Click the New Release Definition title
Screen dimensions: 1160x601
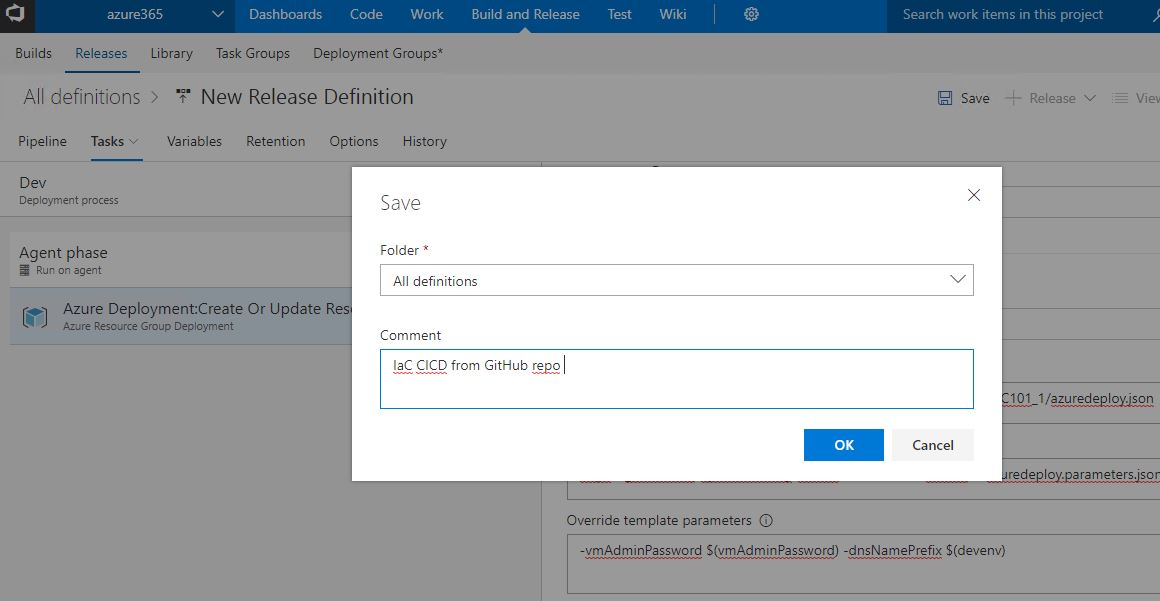307,97
